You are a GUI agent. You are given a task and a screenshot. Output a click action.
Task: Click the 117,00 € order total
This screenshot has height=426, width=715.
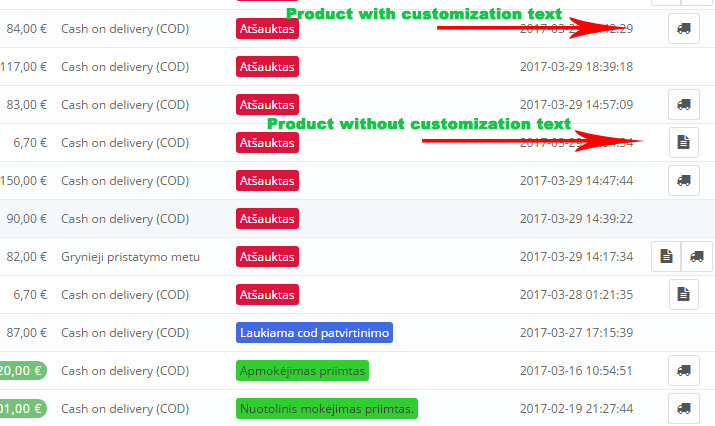tap(24, 67)
